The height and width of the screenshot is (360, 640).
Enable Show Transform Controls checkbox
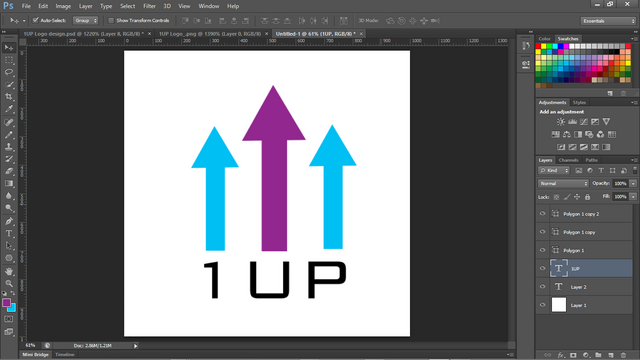pyautogui.click(x=111, y=20)
